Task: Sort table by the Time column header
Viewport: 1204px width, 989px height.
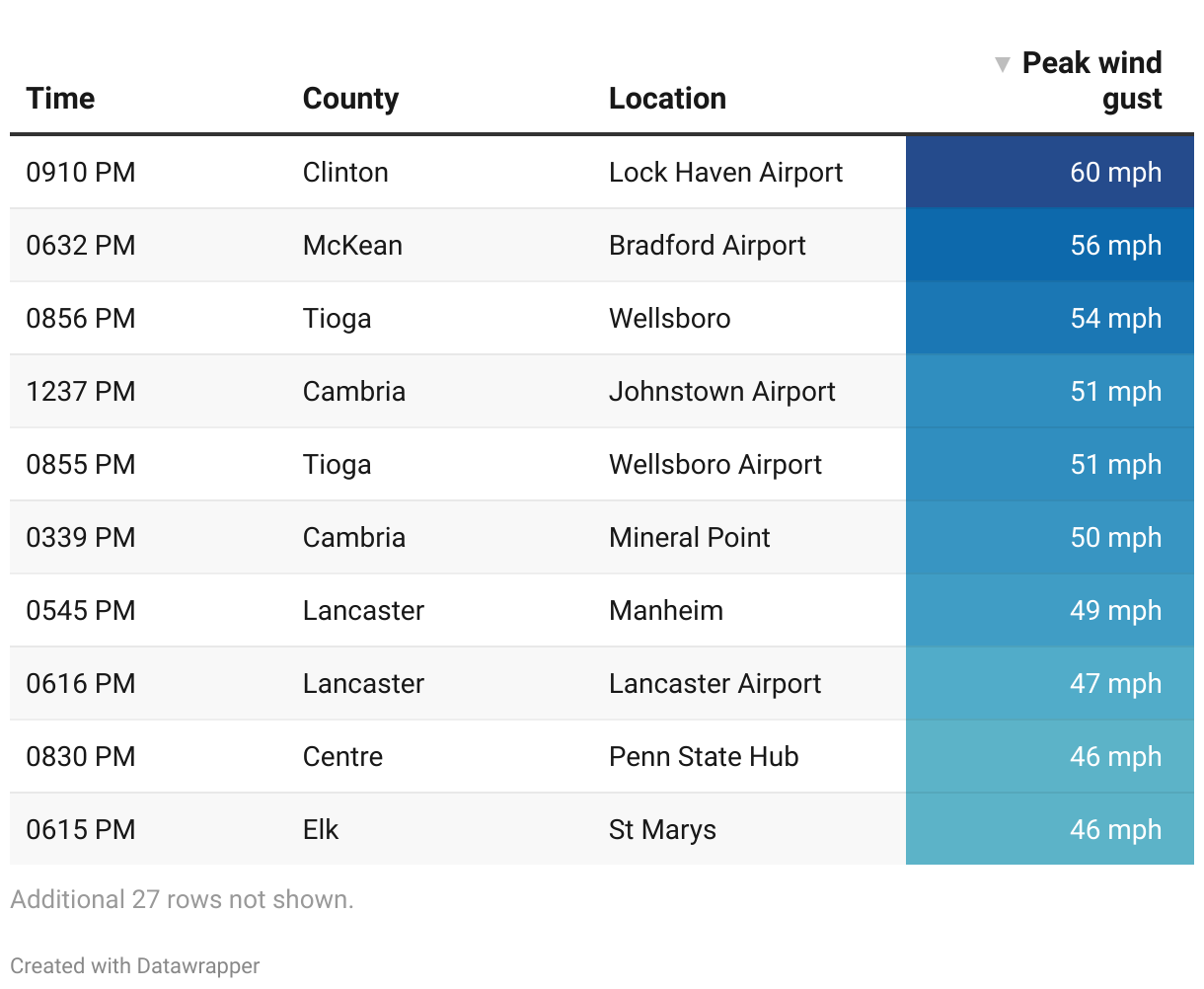Action: [61, 99]
